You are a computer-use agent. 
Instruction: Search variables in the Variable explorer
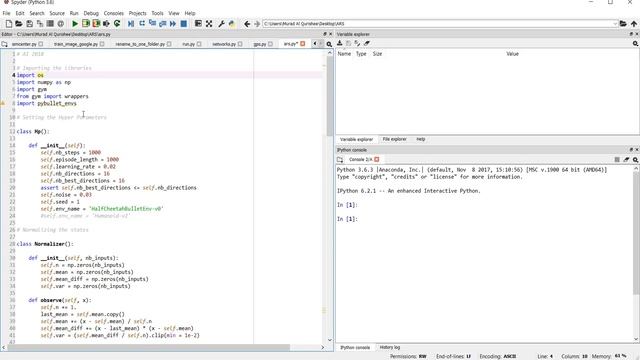[636, 44]
